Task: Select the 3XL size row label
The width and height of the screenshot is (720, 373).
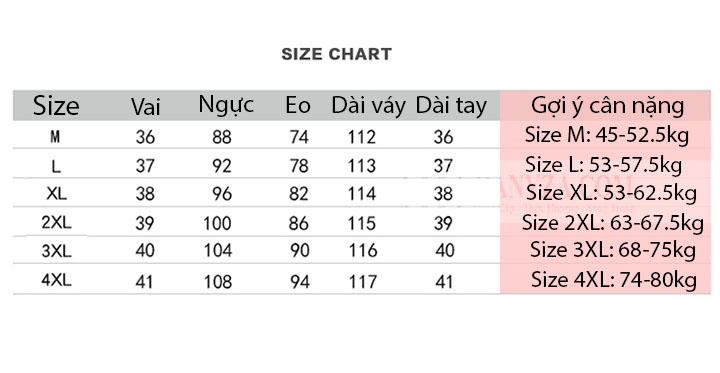Action: click(56, 251)
